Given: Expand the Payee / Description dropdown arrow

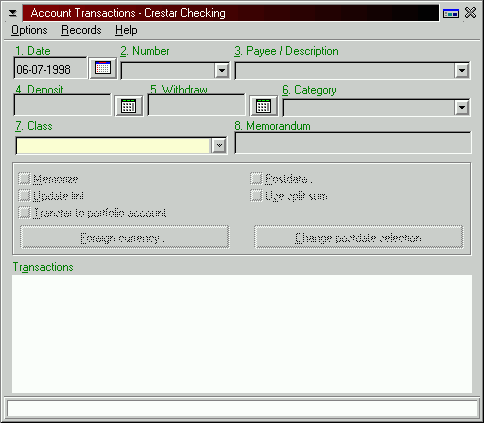Looking at the screenshot, I should pyautogui.click(x=462, y=70).
